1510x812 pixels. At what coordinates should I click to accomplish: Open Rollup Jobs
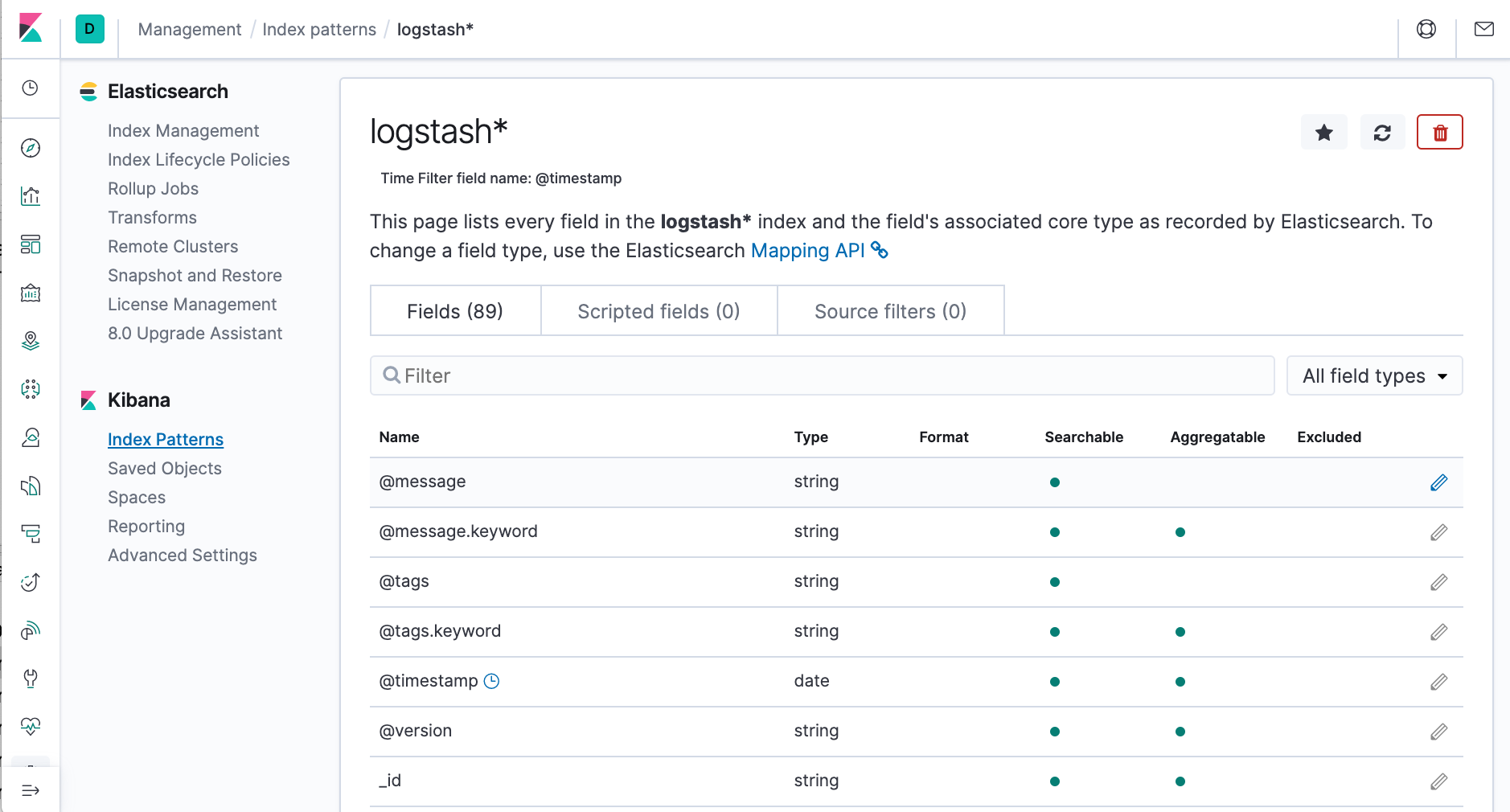tap(153, 188)
